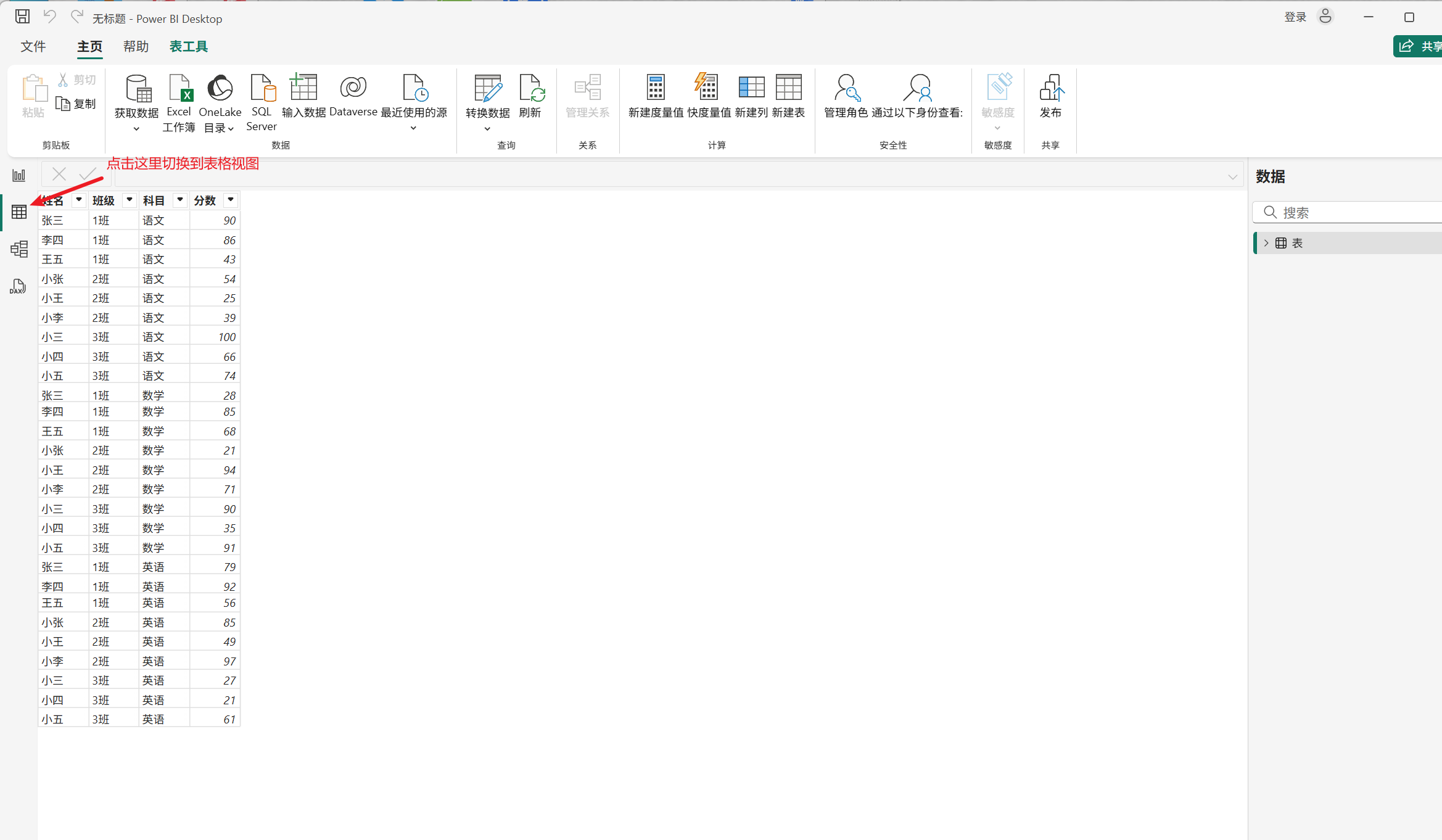Open the 文件 menu
The height and width of the screenshot is (840, 1442).
pos(33,47)
